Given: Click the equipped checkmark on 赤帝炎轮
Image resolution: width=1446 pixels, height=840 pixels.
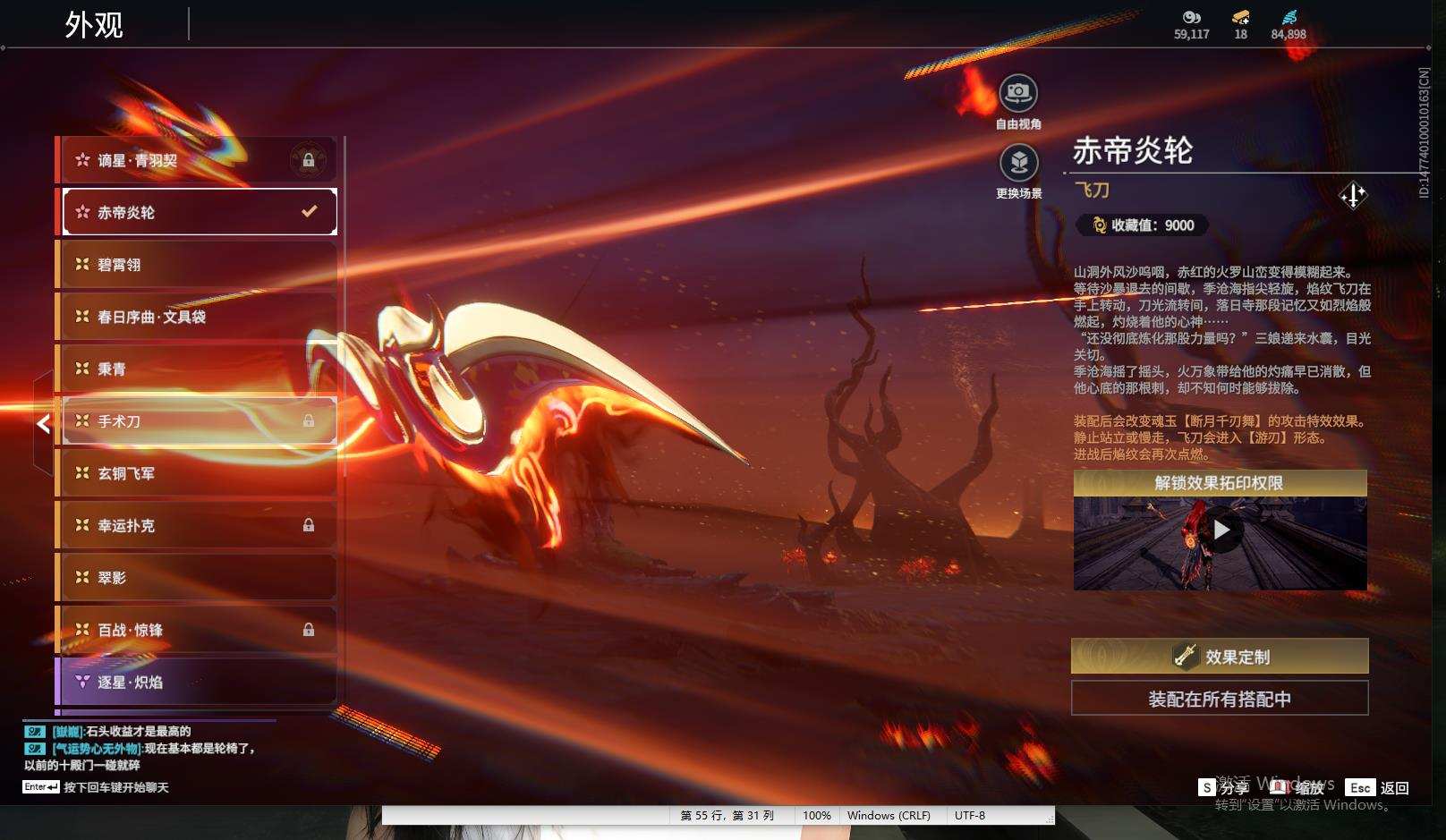Looking at the screenshot, I should coord(310,212).
